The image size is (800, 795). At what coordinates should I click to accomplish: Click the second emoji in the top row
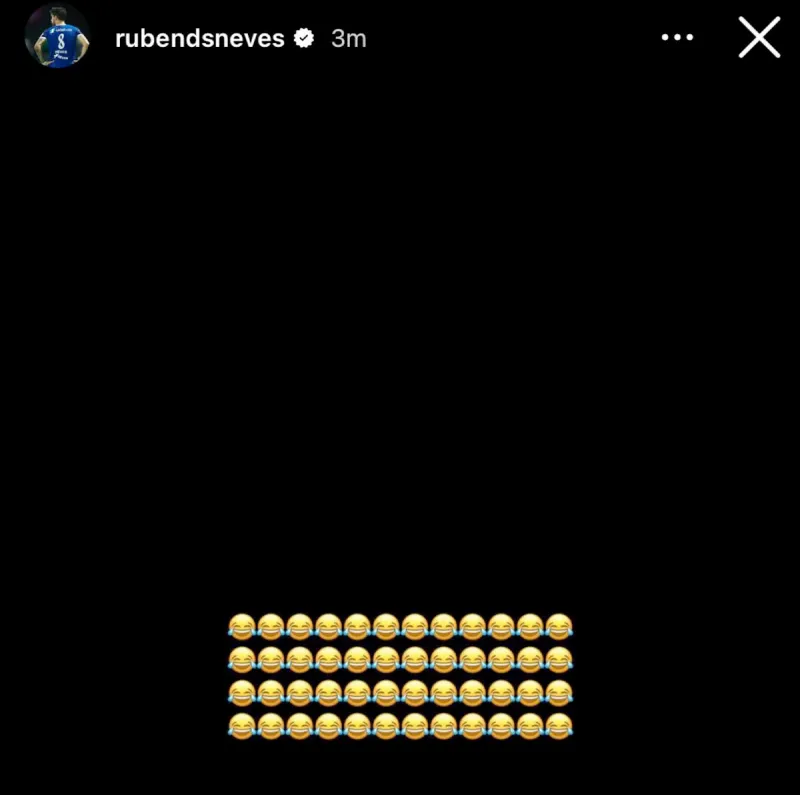point(270,627)
